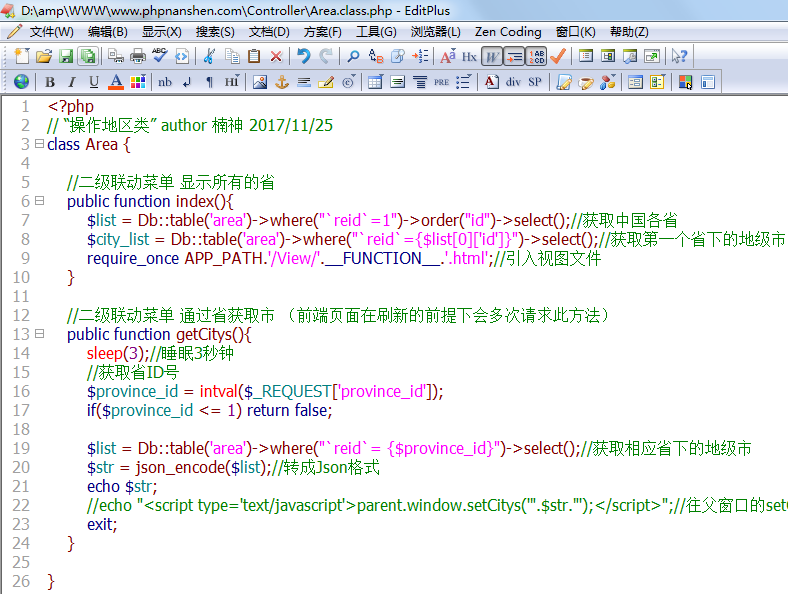Apply bold HTML tag

[x=50, y=81]
